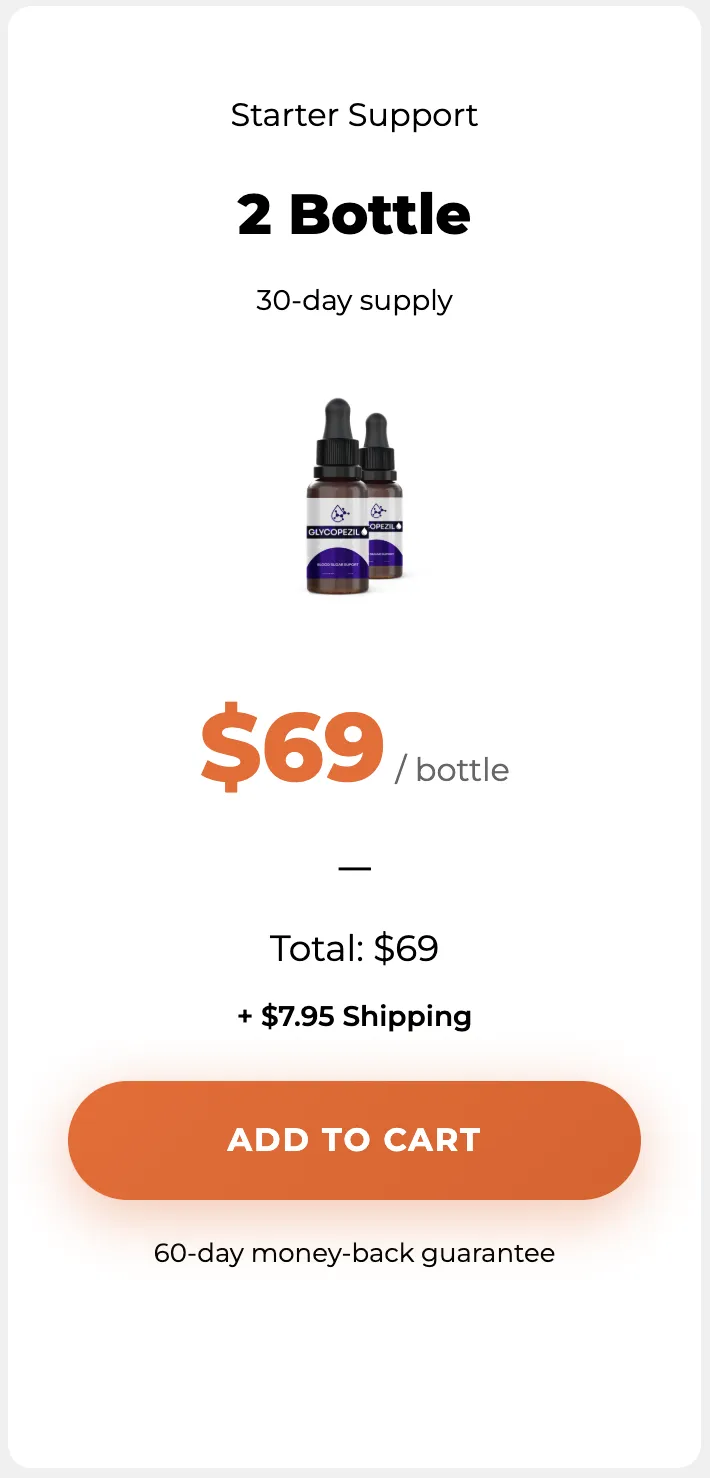Click the 30-day supply text

(x=354, y=301)
